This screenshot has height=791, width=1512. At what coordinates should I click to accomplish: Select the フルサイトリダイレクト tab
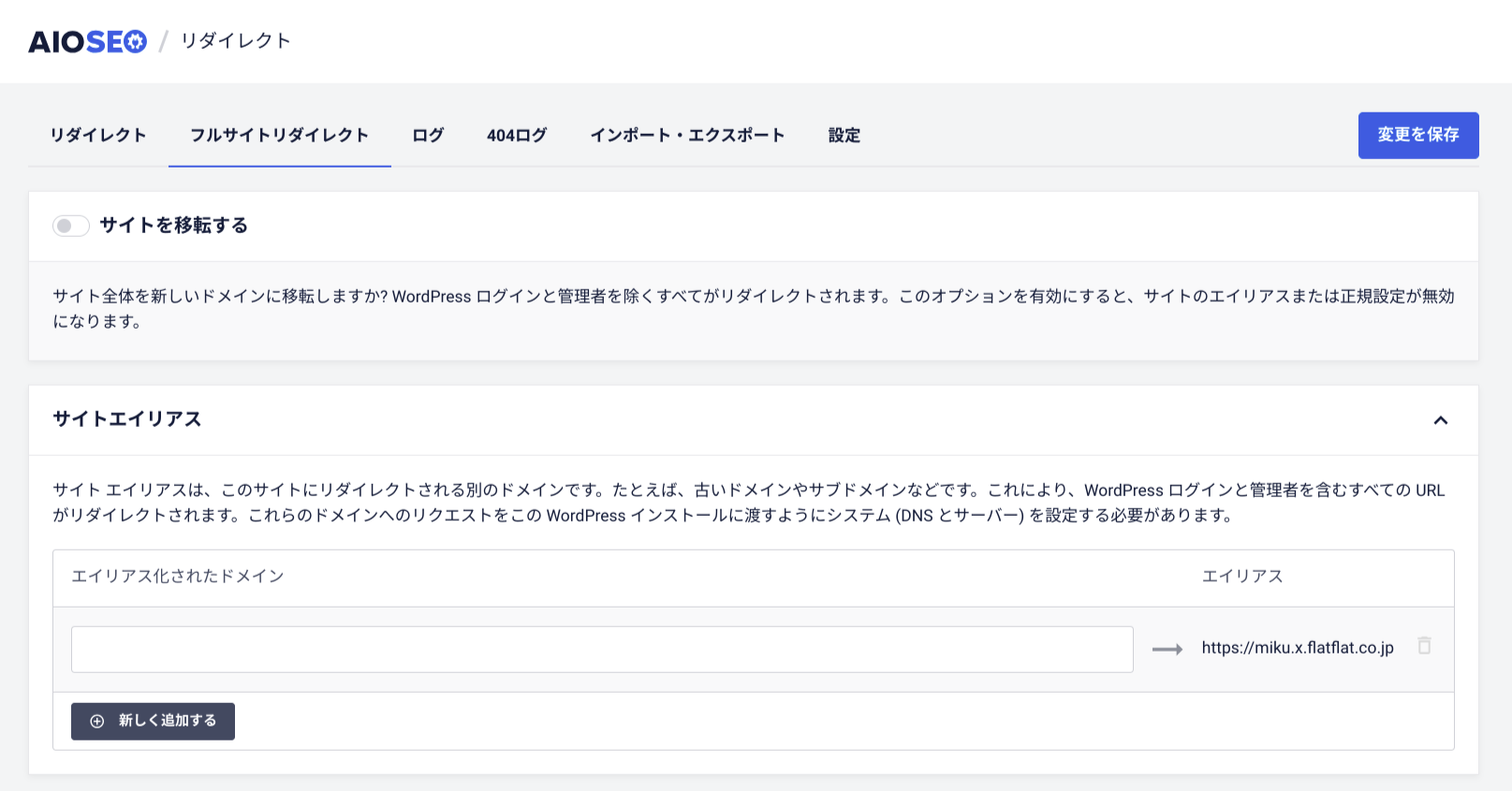pyautogui.click(x=280, y=136)
